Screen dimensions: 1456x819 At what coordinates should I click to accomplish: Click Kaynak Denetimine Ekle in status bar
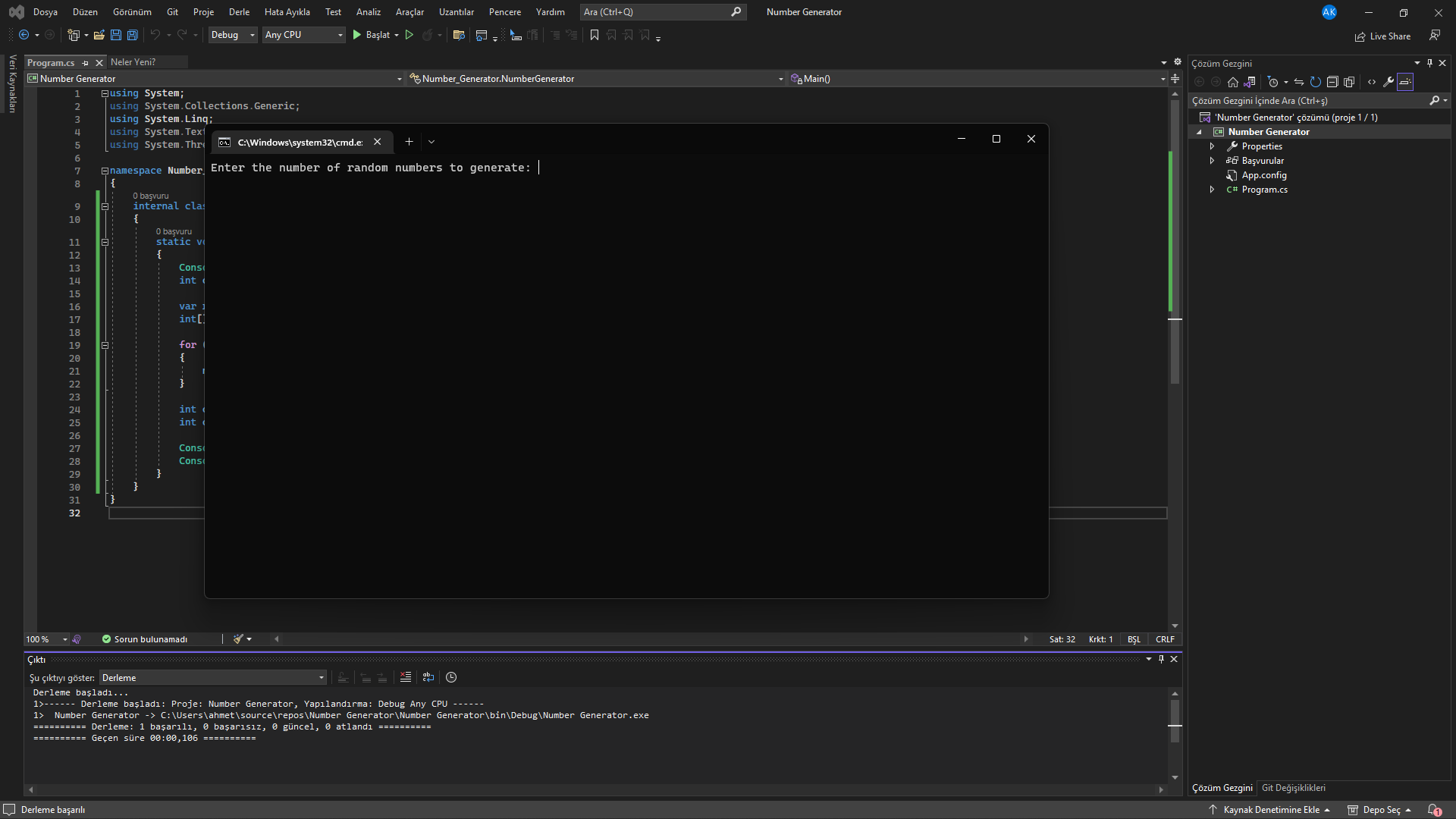tap(1269, 810)
